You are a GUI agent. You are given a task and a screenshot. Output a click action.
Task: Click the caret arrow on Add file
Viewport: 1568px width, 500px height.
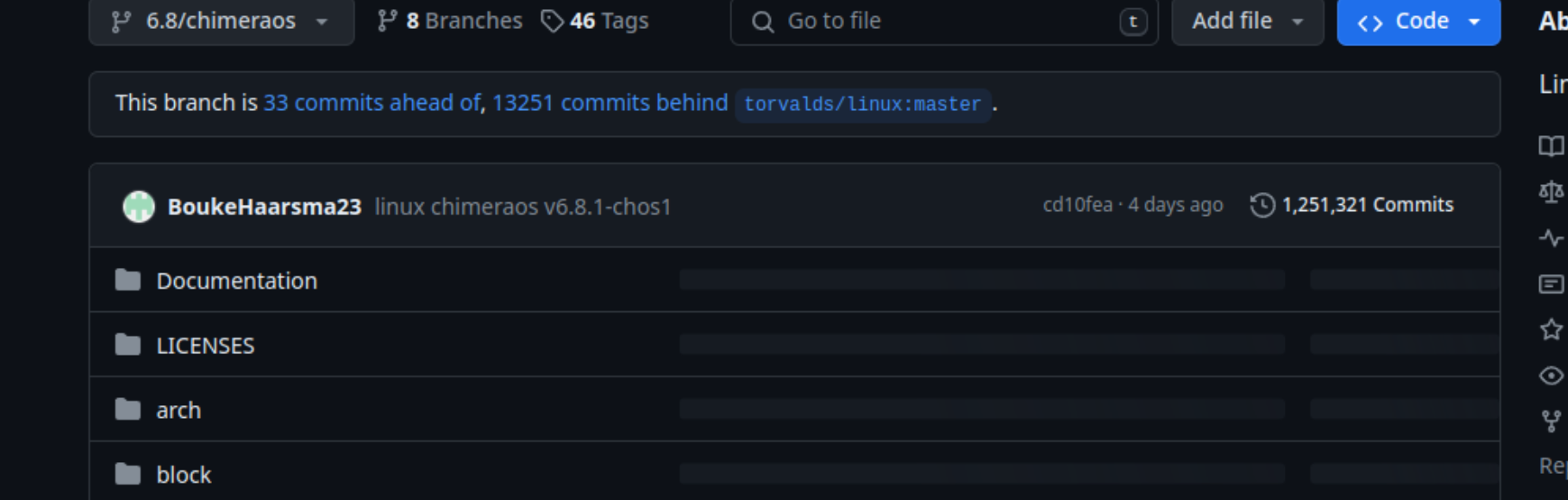click(x=1297, y=22)
